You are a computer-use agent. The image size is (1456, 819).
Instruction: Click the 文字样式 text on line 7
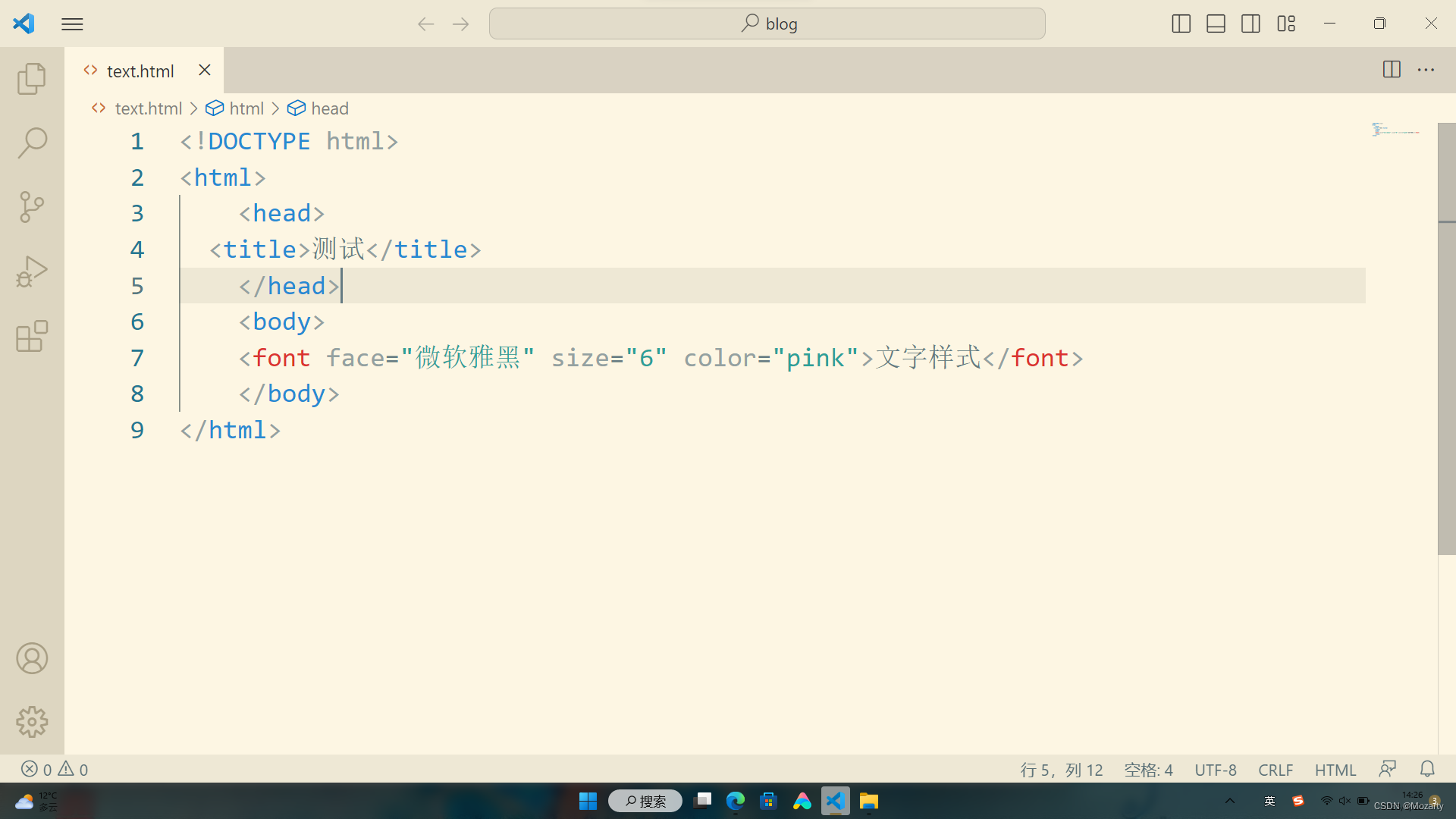(928, 357)
